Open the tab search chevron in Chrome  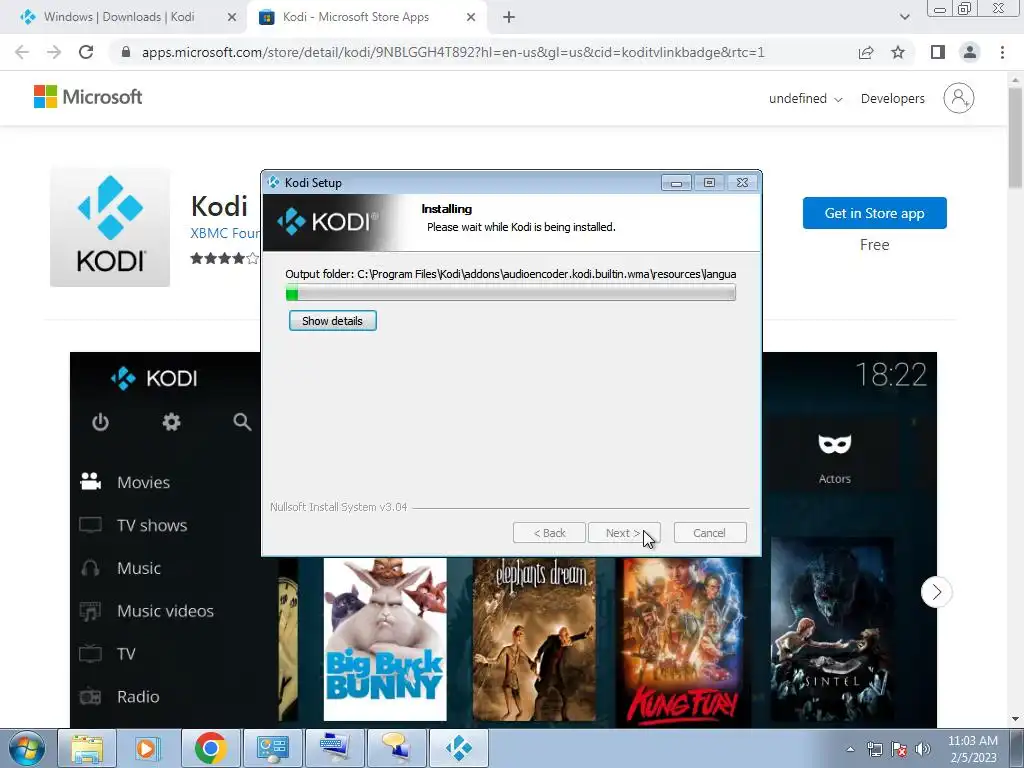[904, 17]
